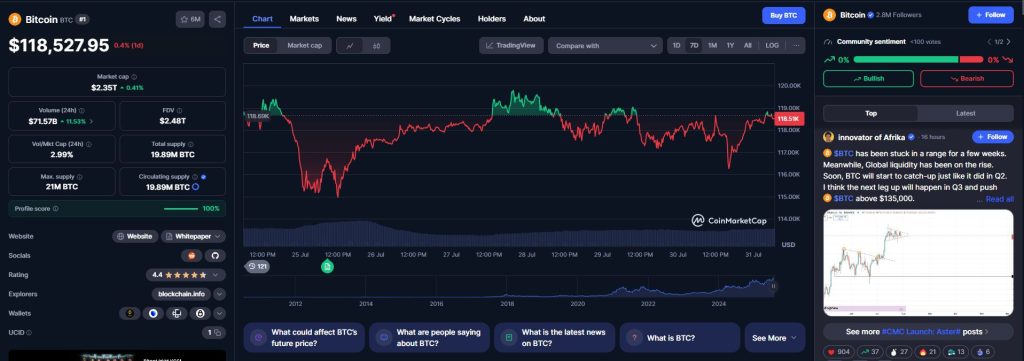Screen dimensions: 1024x361
Task: Open the Holders tab
Action: [492, 19]
